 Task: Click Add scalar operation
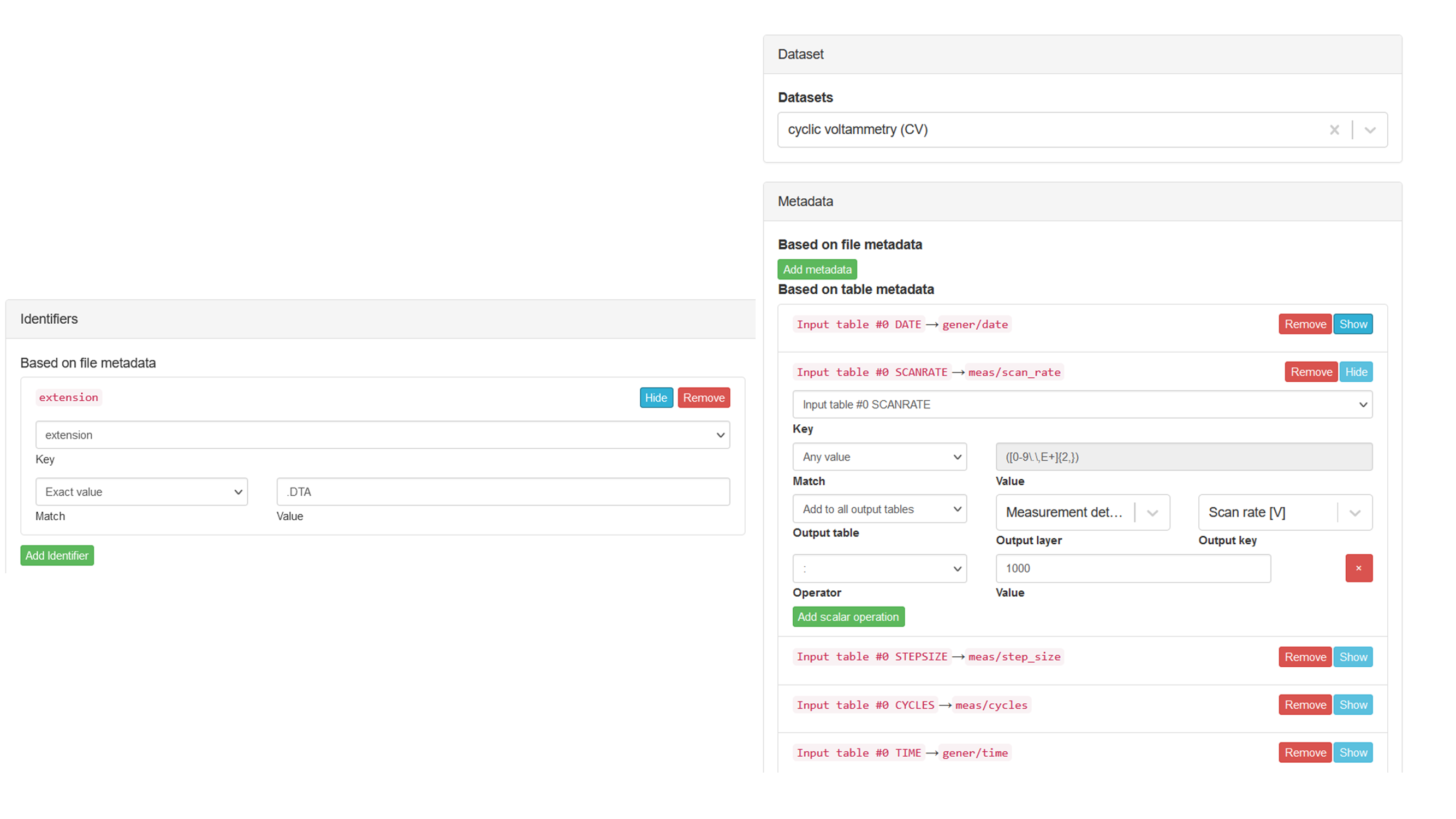point(848,616)
